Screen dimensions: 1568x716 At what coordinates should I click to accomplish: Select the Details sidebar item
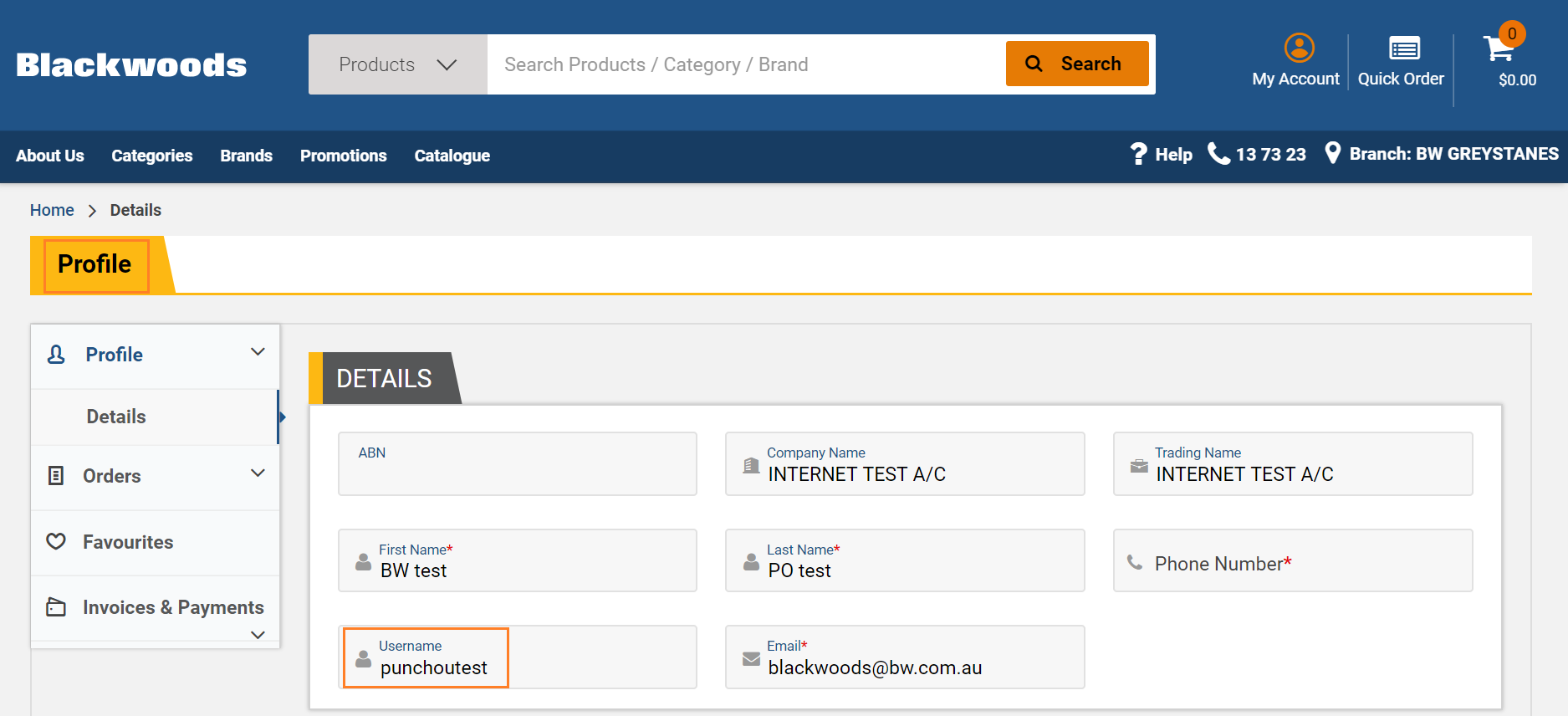(x=116, y=417)
